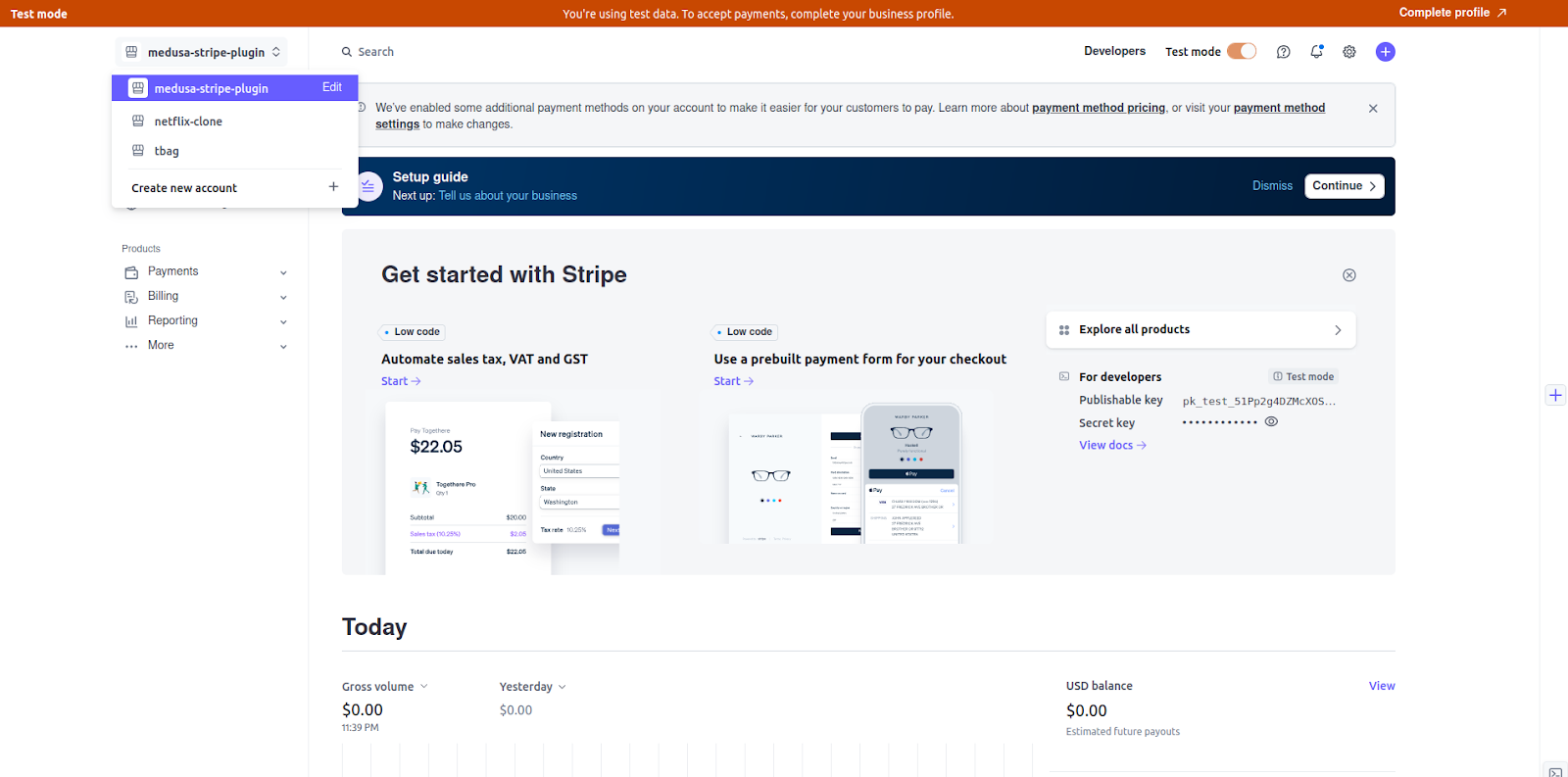The width and height of the screenshot is (1568, 777).
Task: View the USD balance details
Action: click(x=1382, y=686)
